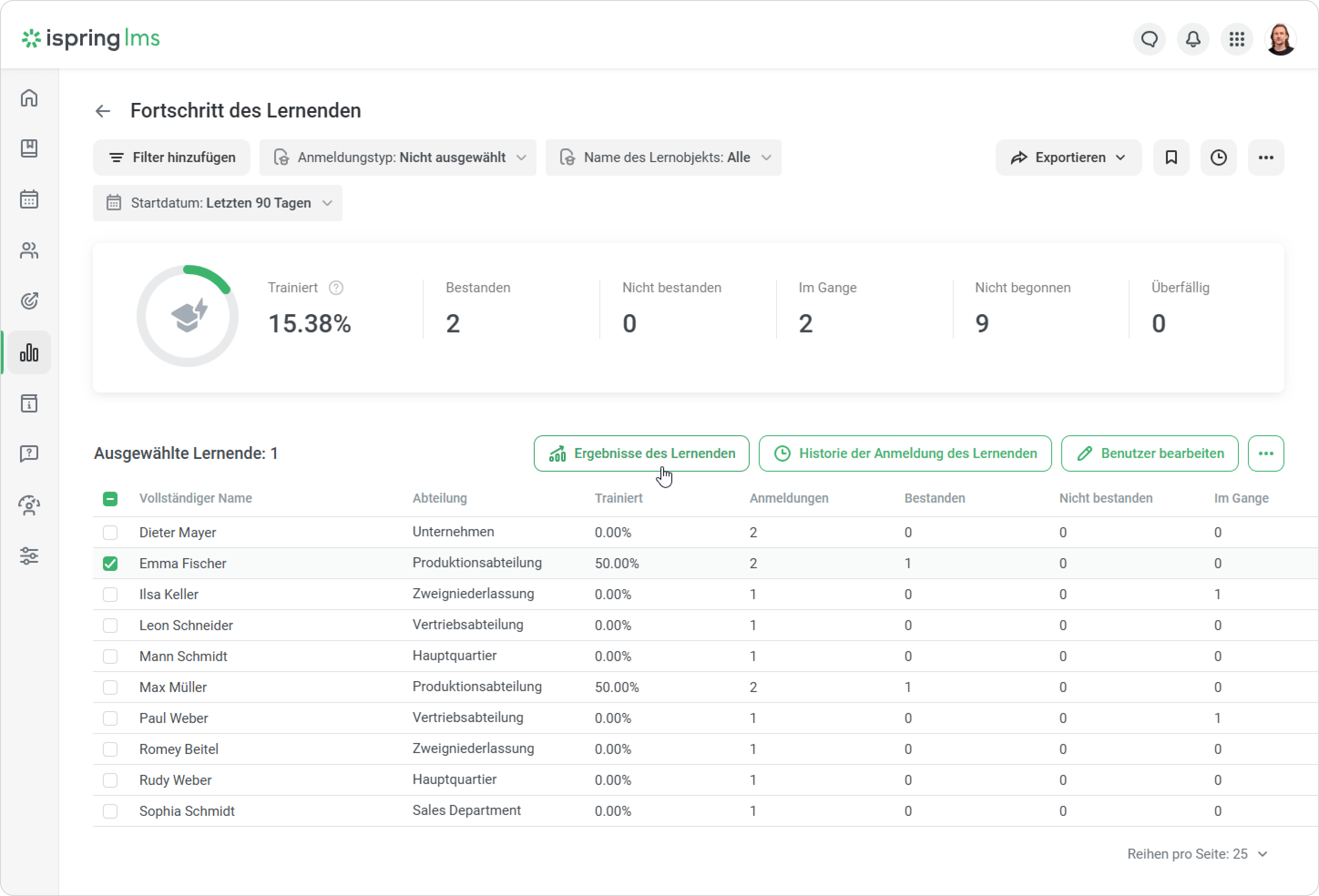Open the clock history icon near Exportieren
This screenshot has width=1319, height=896.
1218,157
